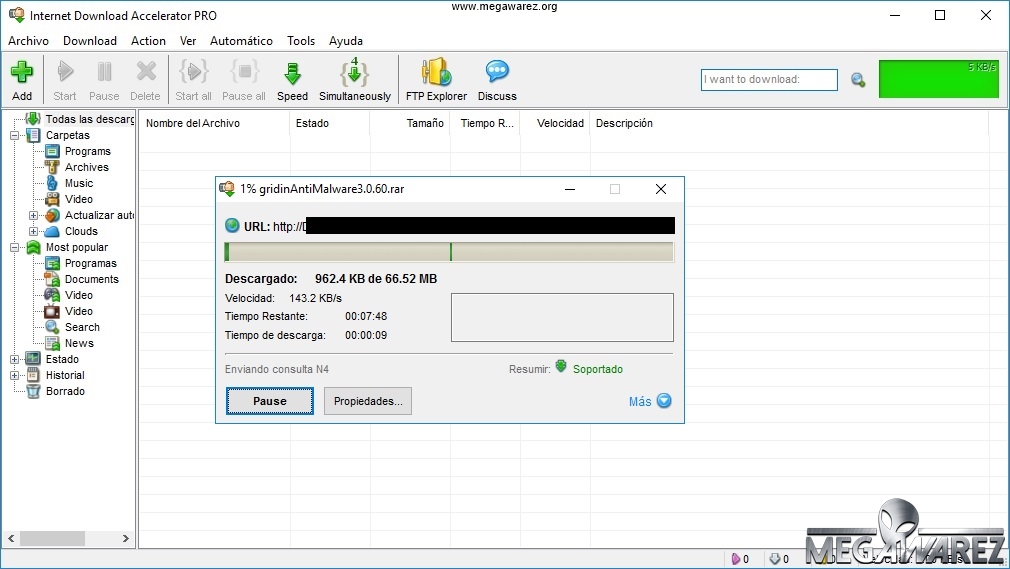Click the sidebar horizontal scrollbar thumb
This screenshot has width=1010, height=569.
52,538
